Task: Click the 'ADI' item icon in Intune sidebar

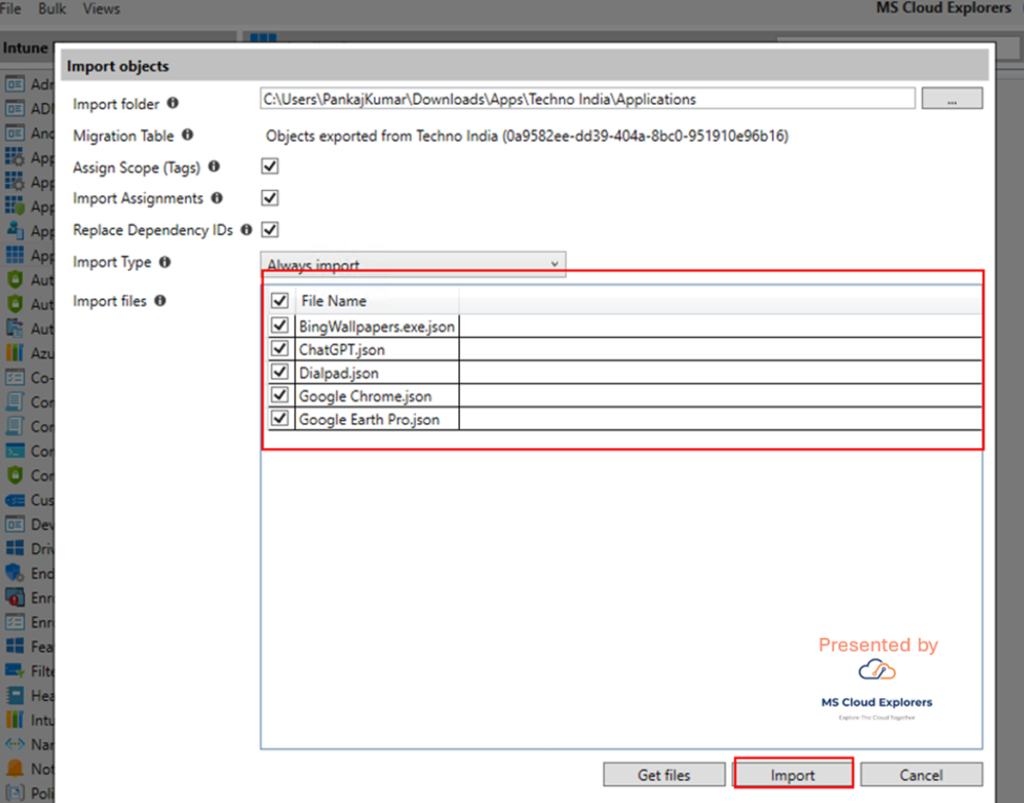Action: click(14, 108)
